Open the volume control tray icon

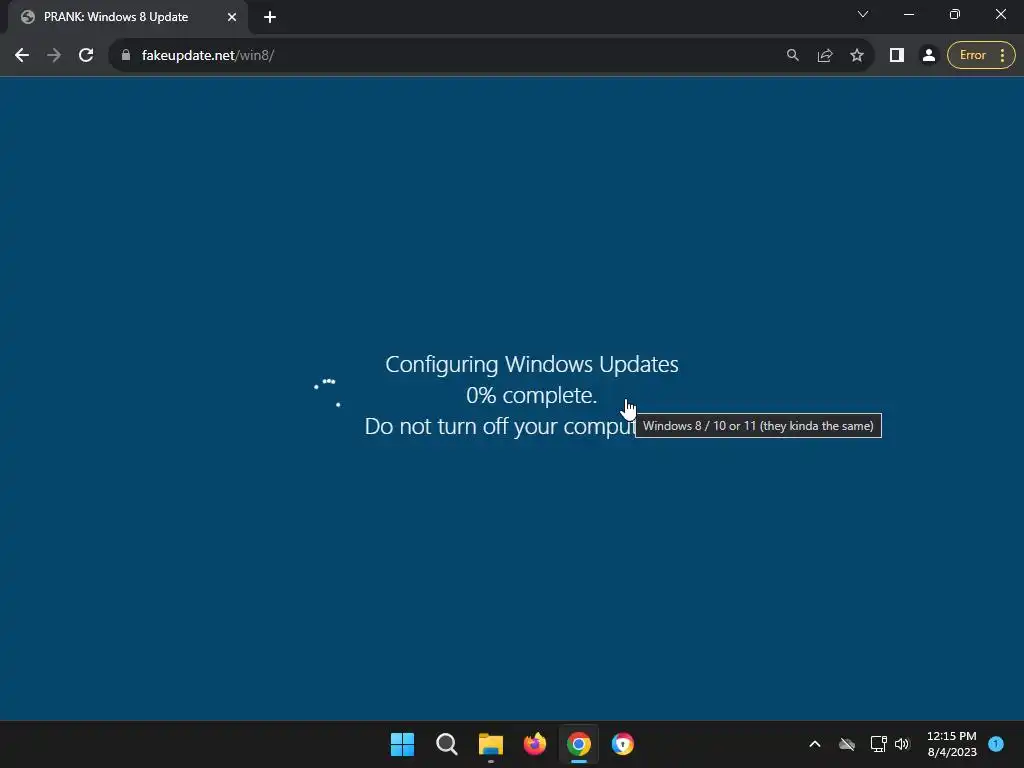903,744
